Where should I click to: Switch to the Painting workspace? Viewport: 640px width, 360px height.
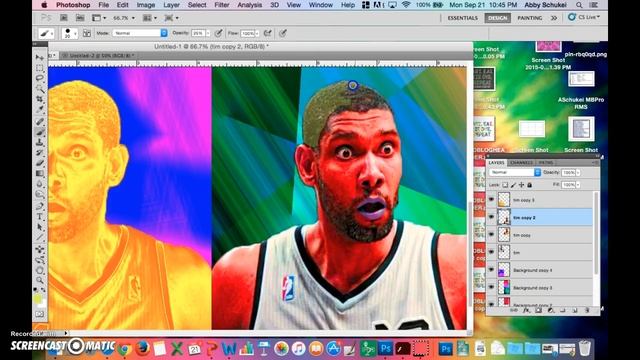(x=530, y=18)
